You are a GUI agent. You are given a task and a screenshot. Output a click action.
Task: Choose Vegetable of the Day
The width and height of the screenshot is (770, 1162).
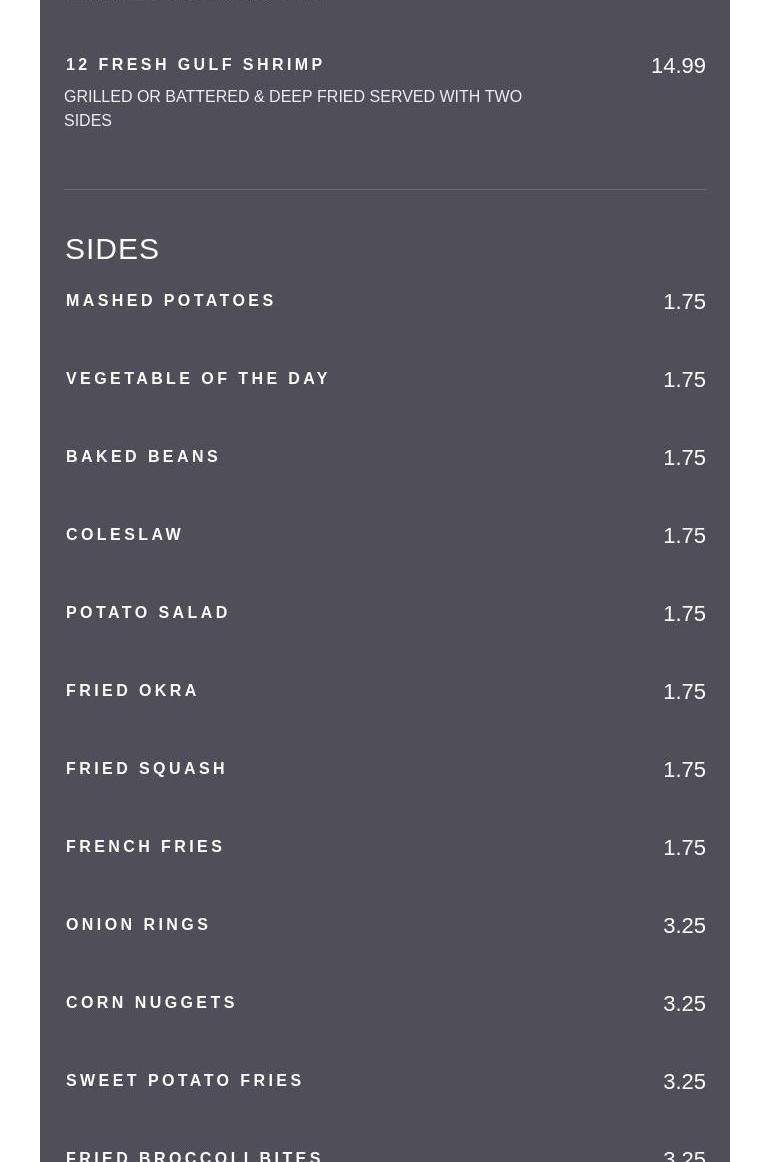tap(197, 379)
